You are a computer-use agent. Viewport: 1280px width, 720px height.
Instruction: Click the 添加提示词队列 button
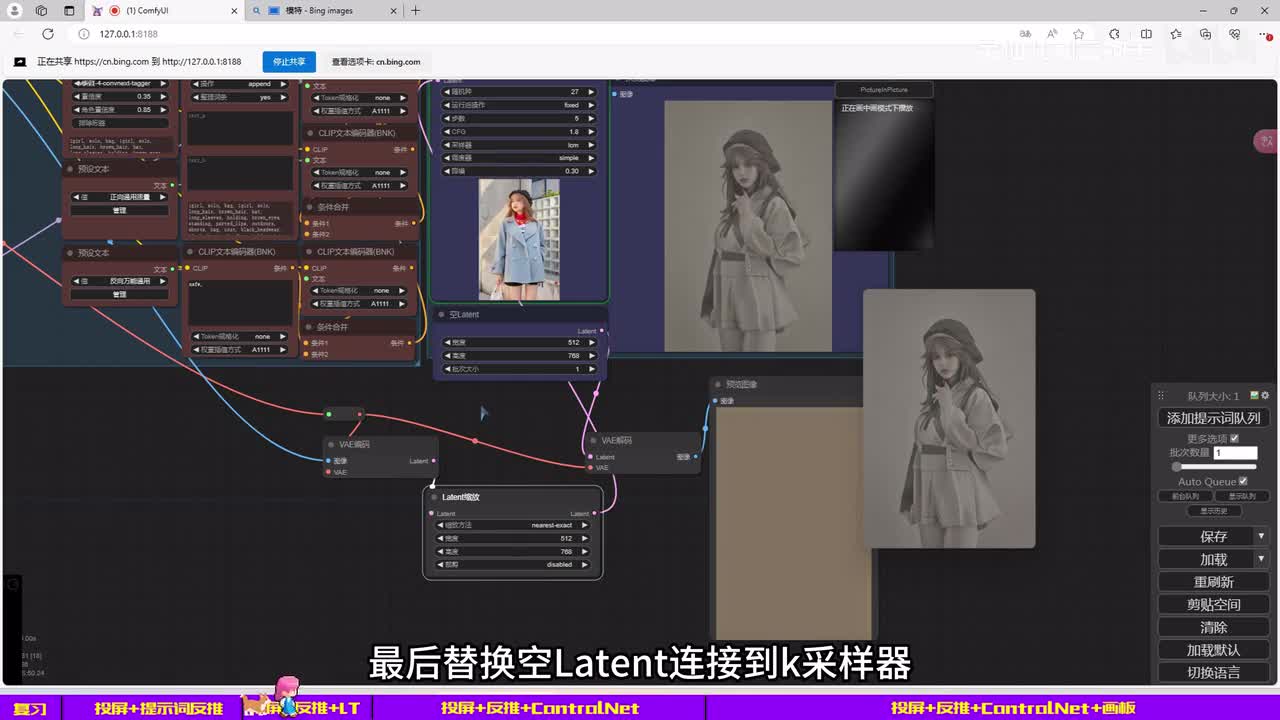tap(1213, 418)
